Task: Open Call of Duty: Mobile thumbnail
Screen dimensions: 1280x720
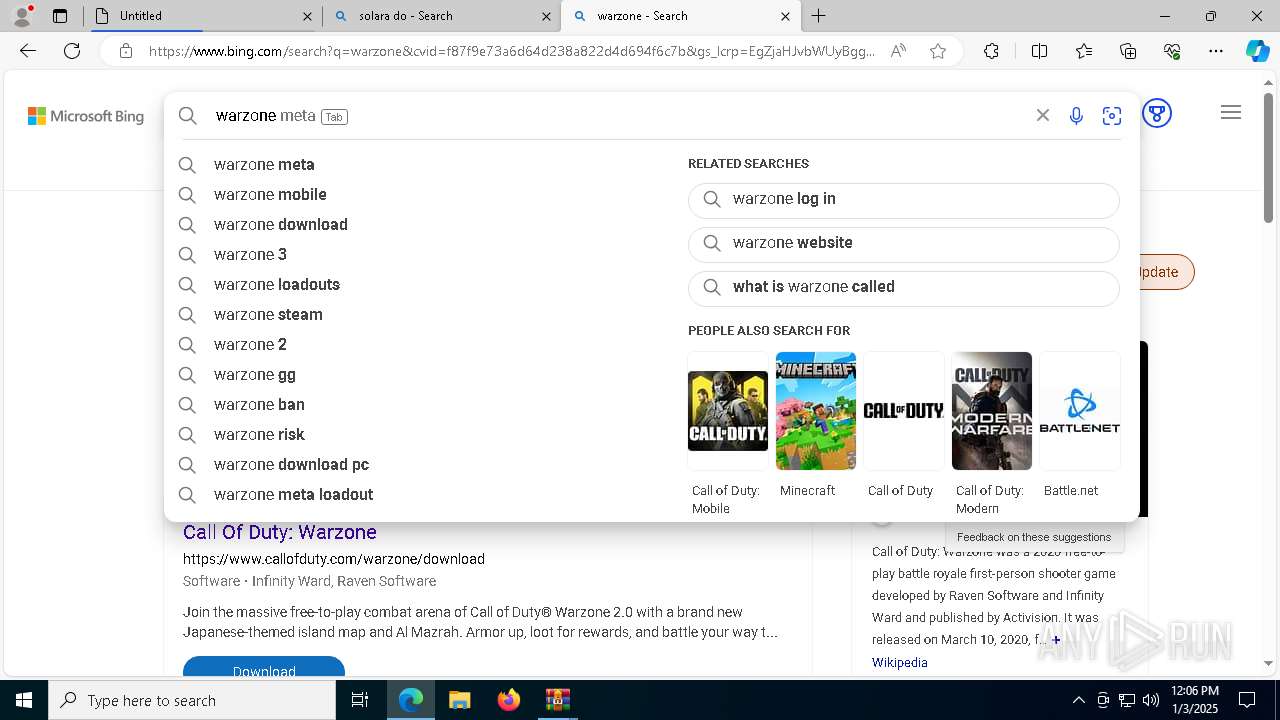Action: [728, 411]
